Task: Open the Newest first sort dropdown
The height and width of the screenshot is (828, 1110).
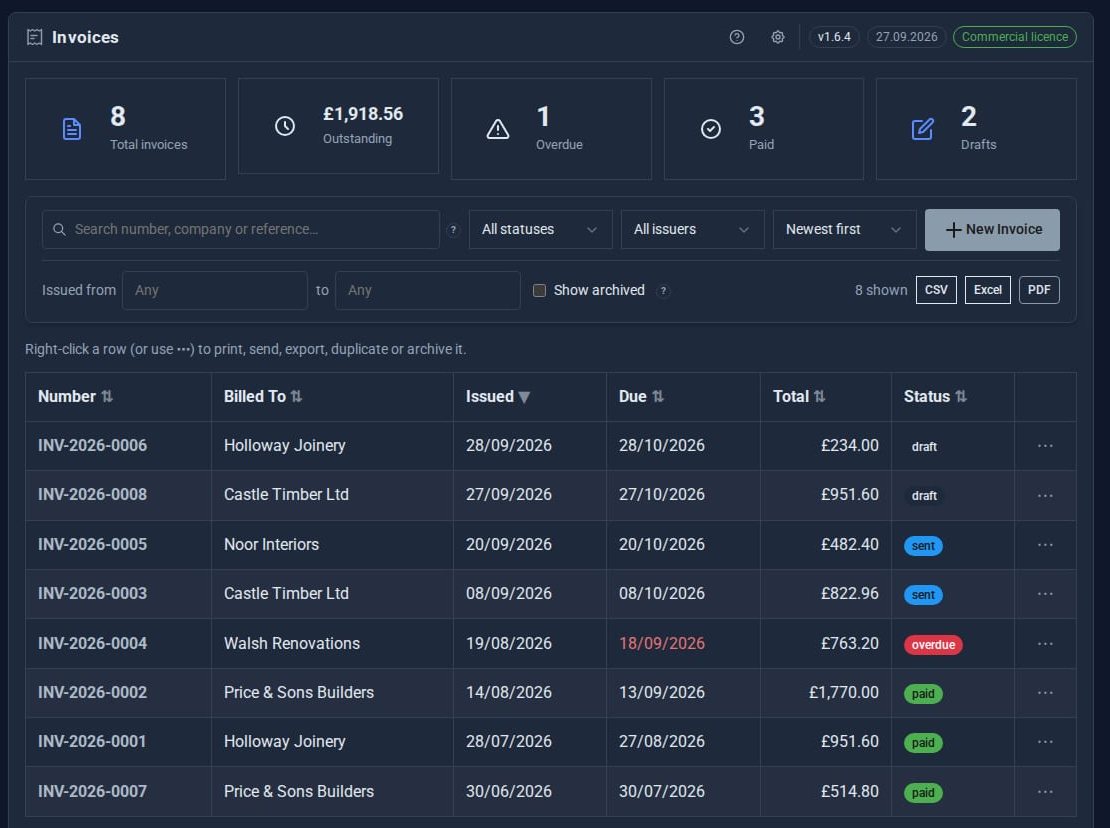Action: pyautogui.click(x=844, y=229)
